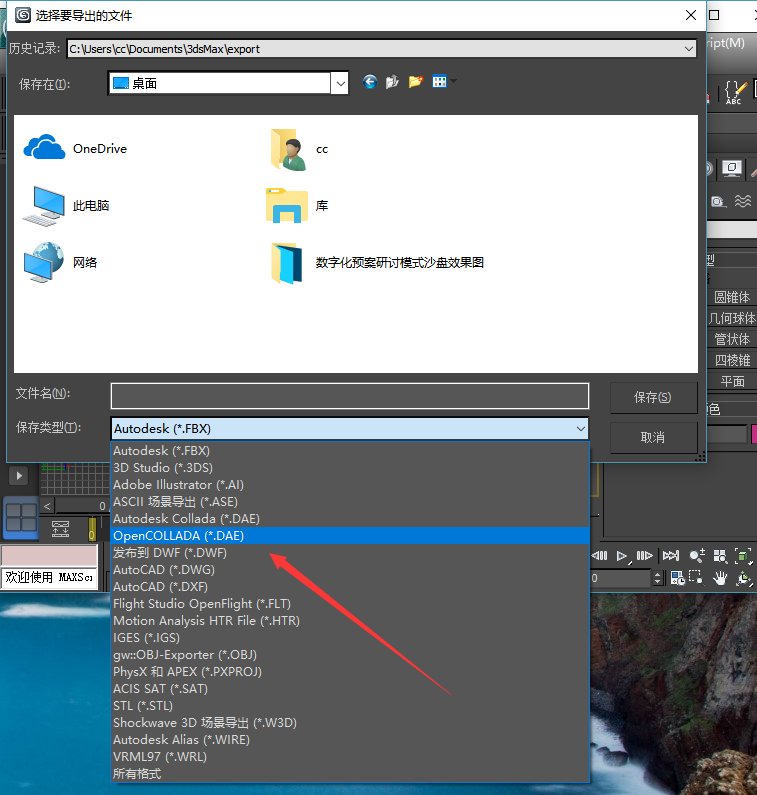This screenshot has width=757, height=795.
Task: Choose STL (*.STL) format
Action: [350, 705]
